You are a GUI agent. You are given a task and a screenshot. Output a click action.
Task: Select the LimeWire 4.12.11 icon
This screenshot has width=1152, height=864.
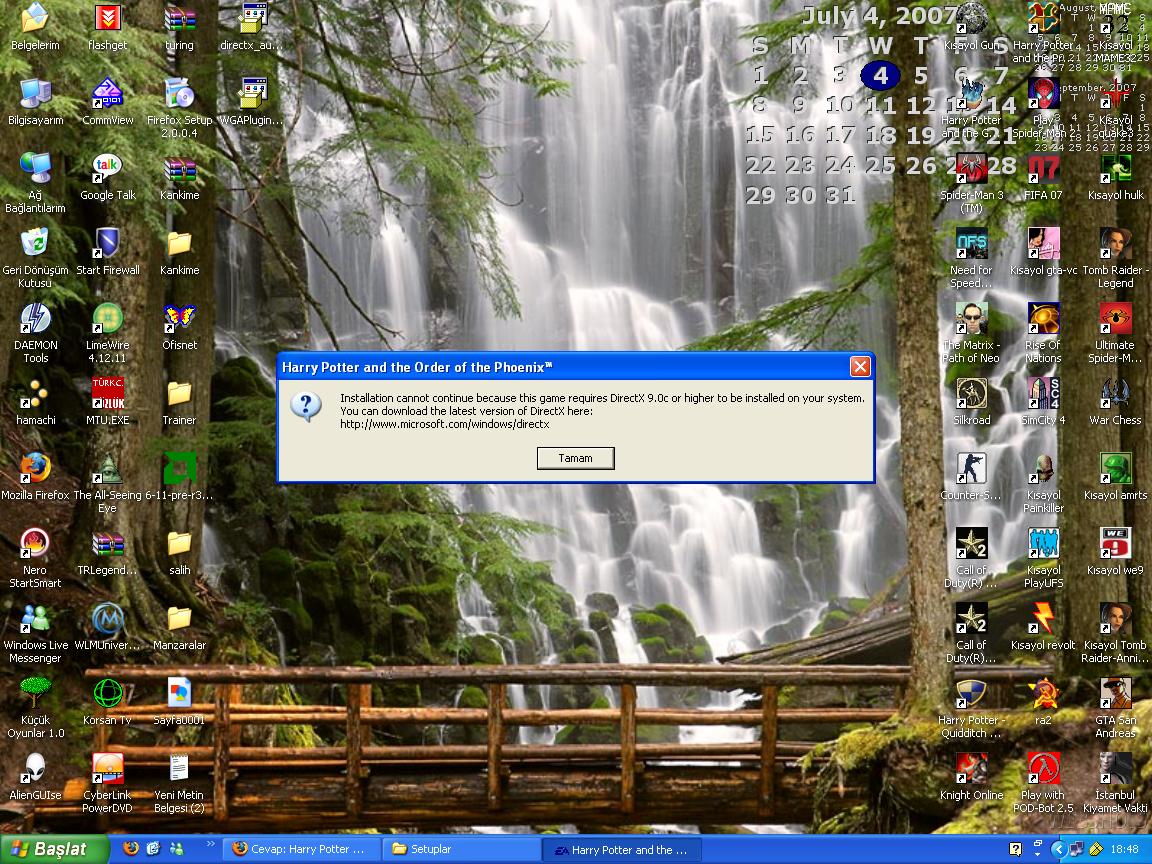107,333
